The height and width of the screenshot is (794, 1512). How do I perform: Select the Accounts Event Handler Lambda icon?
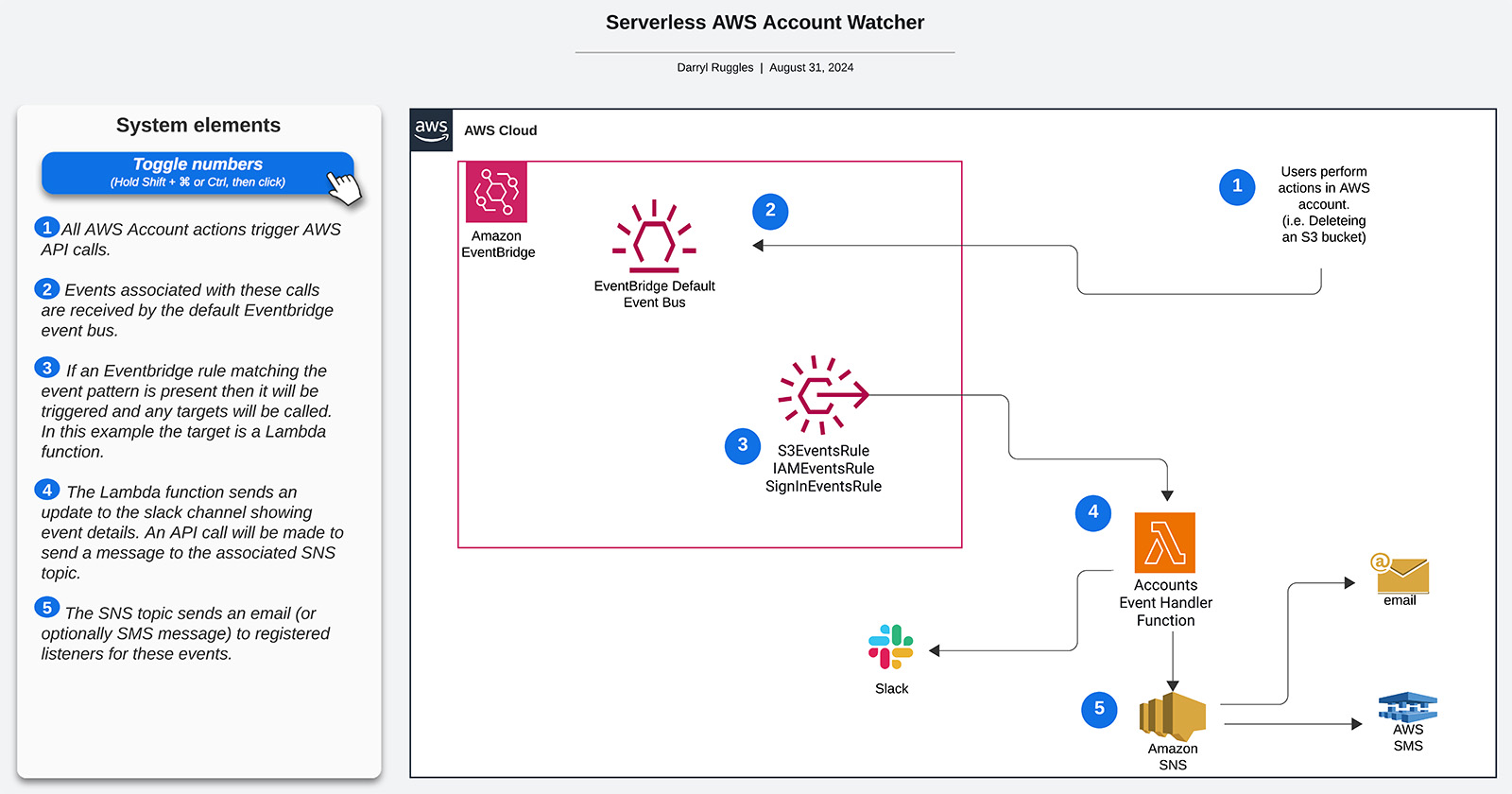pos(1166,541)
